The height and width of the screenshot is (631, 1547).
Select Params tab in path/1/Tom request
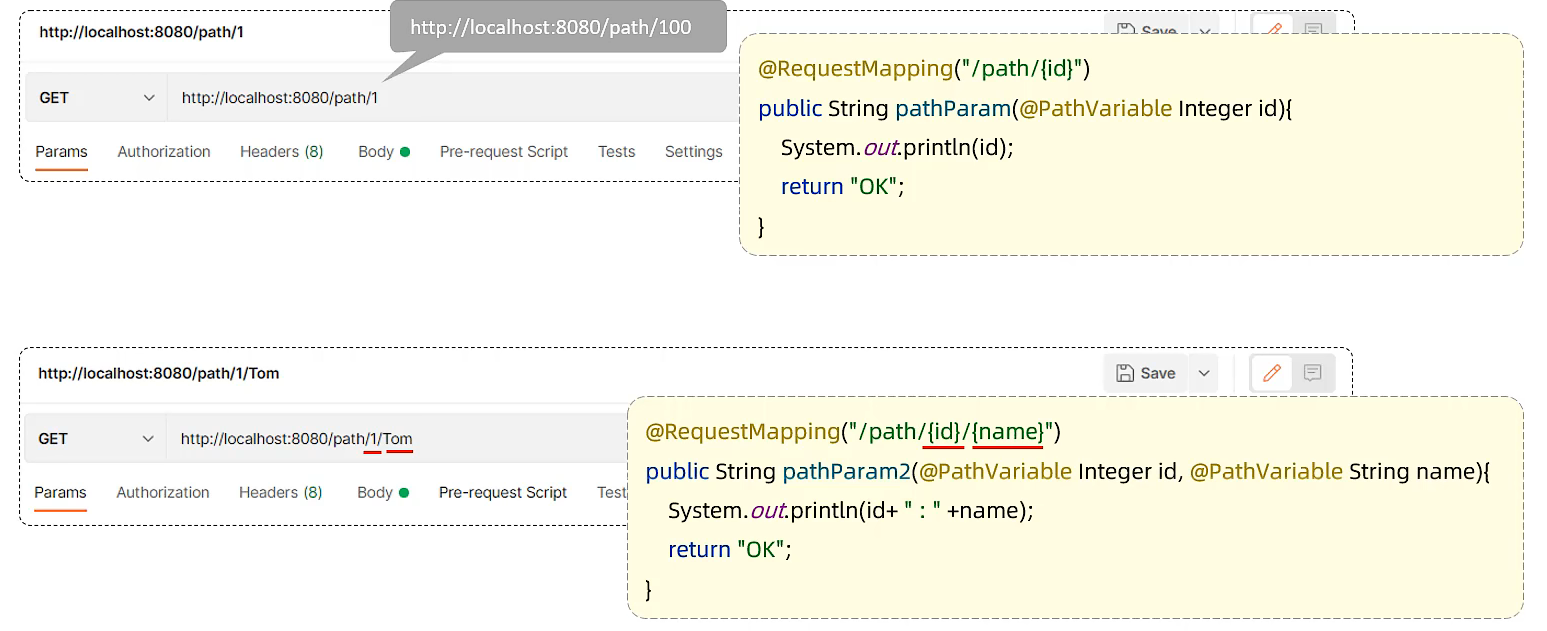pos(60,493)
